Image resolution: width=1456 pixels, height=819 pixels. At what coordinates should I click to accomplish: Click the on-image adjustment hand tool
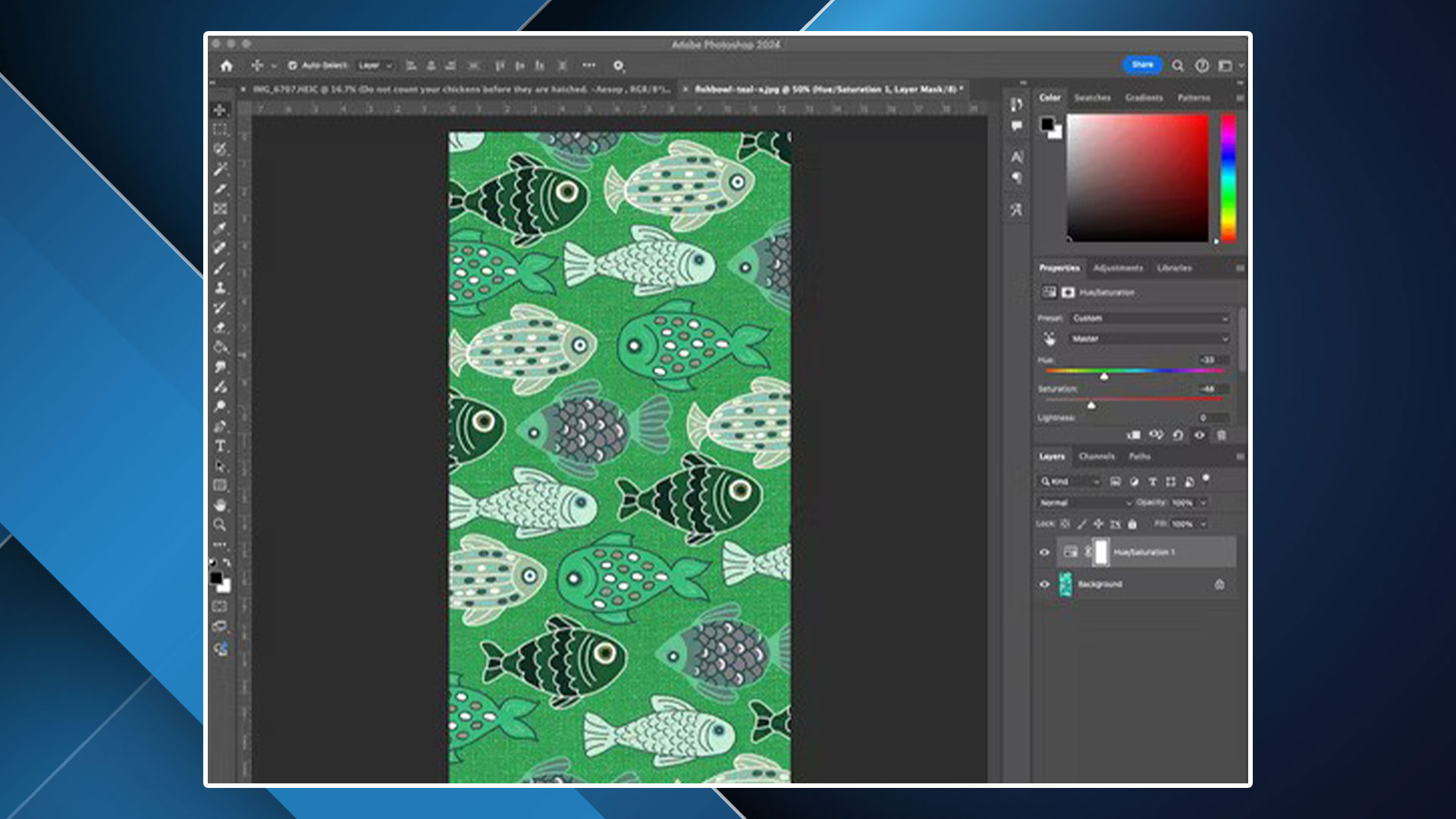(x=1050, y=339)
